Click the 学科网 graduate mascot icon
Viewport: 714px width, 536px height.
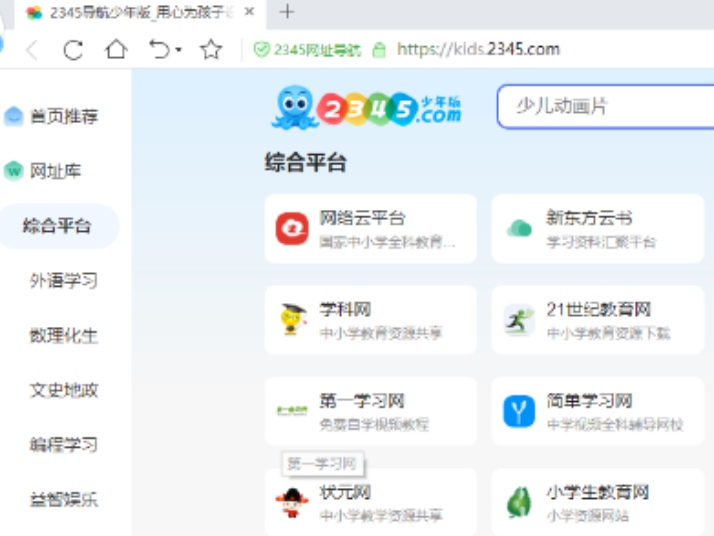(x=292, y=320)
